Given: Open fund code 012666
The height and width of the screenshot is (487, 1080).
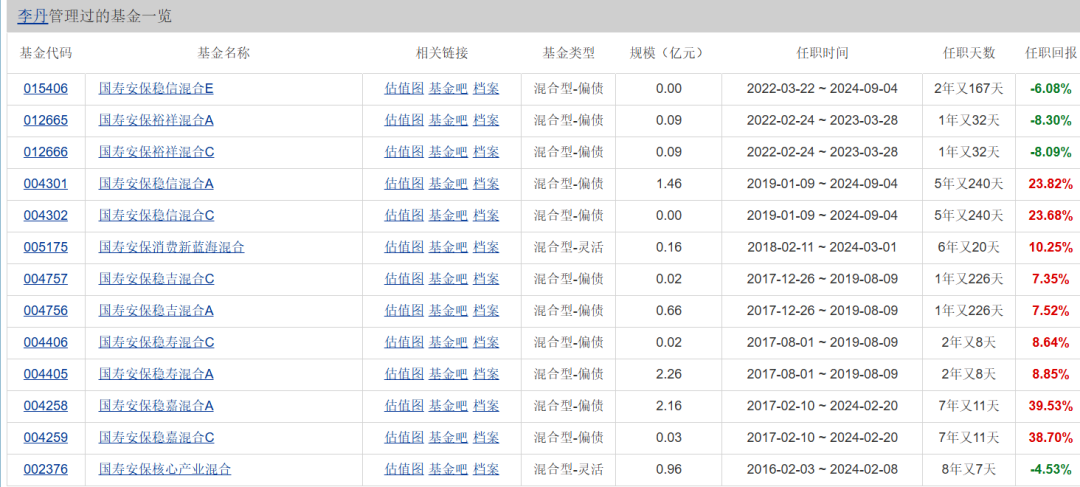Looking at the screenshot, I should click(x=45, y=152).
